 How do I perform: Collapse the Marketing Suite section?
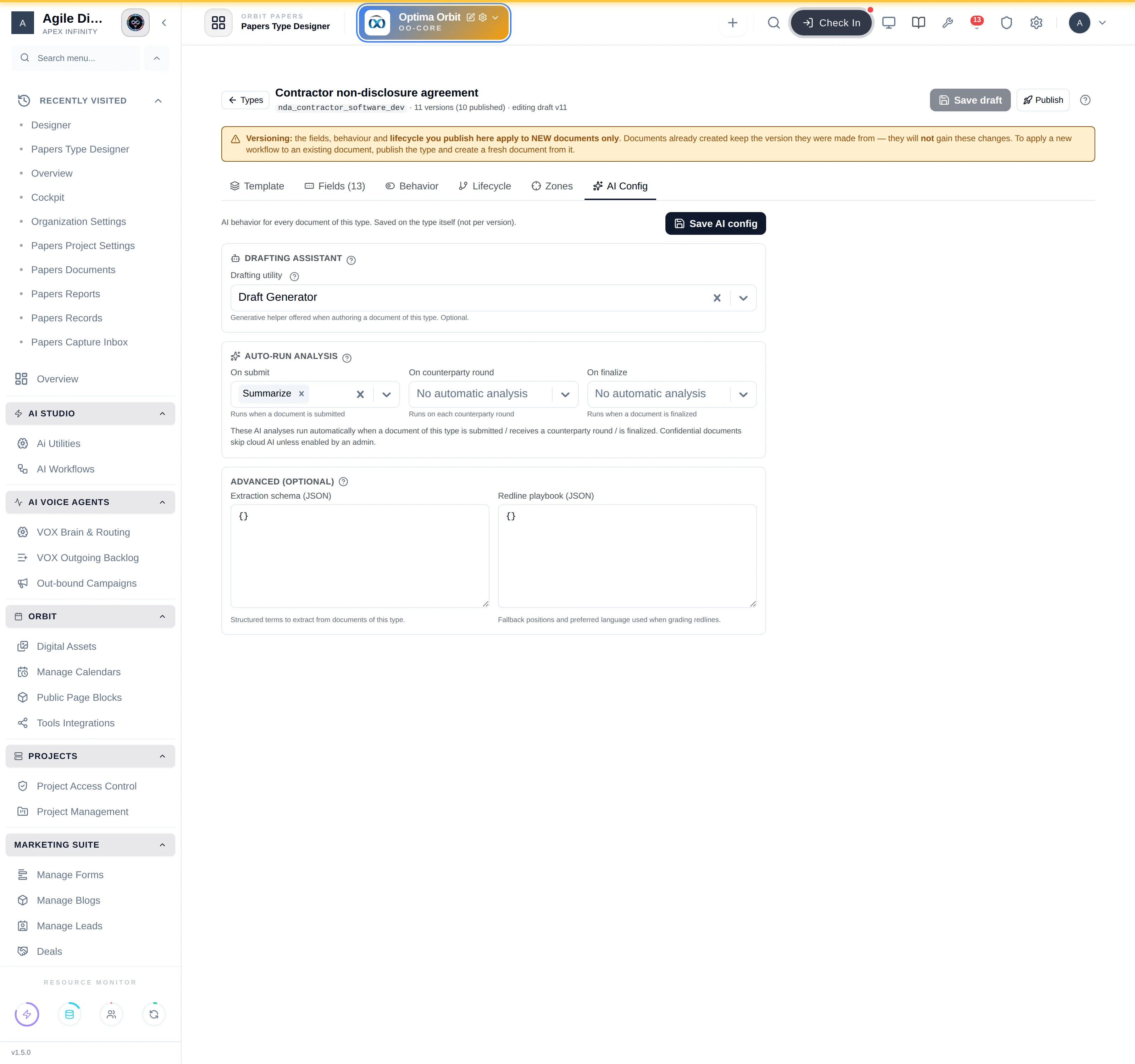[162, 845]
